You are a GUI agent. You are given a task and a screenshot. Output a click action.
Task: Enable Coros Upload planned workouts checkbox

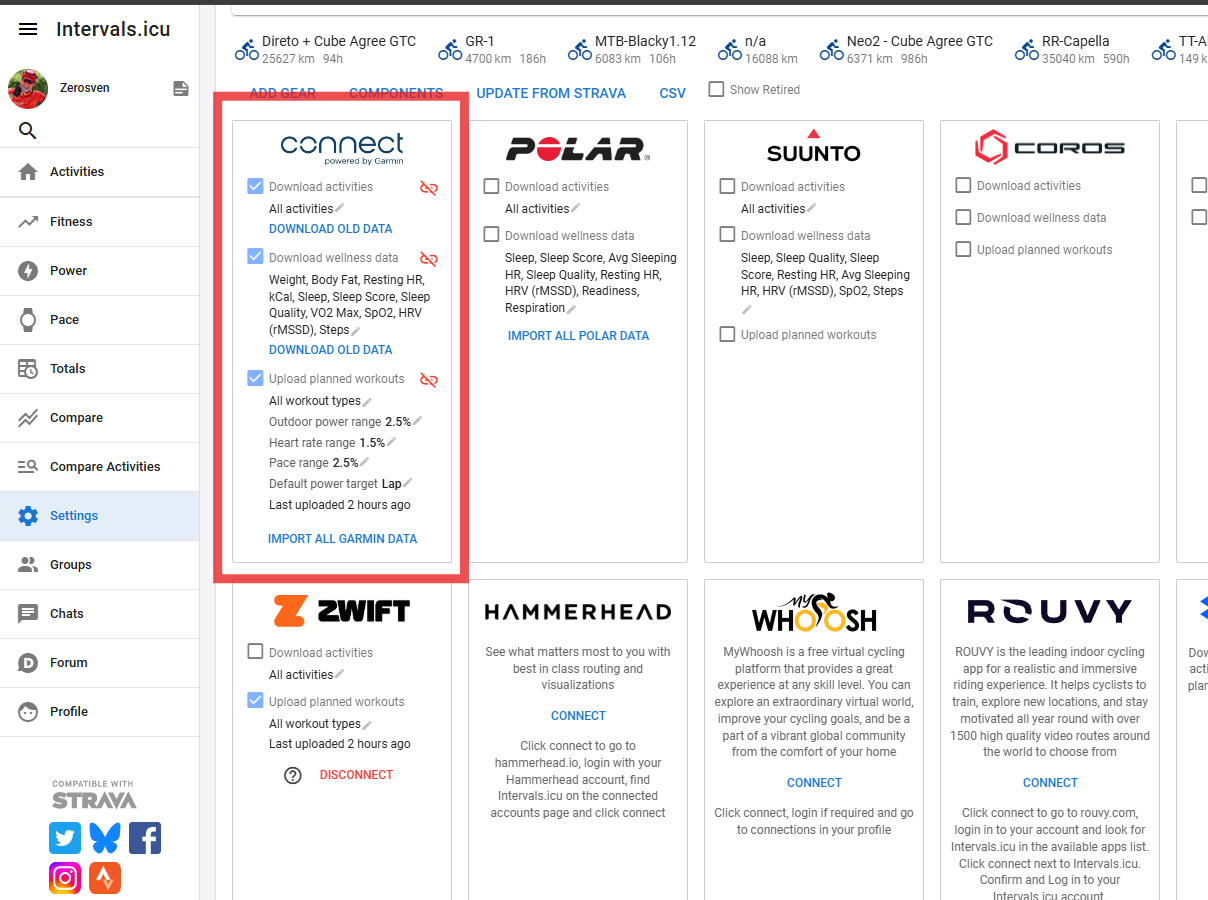(x=963, y=250)
